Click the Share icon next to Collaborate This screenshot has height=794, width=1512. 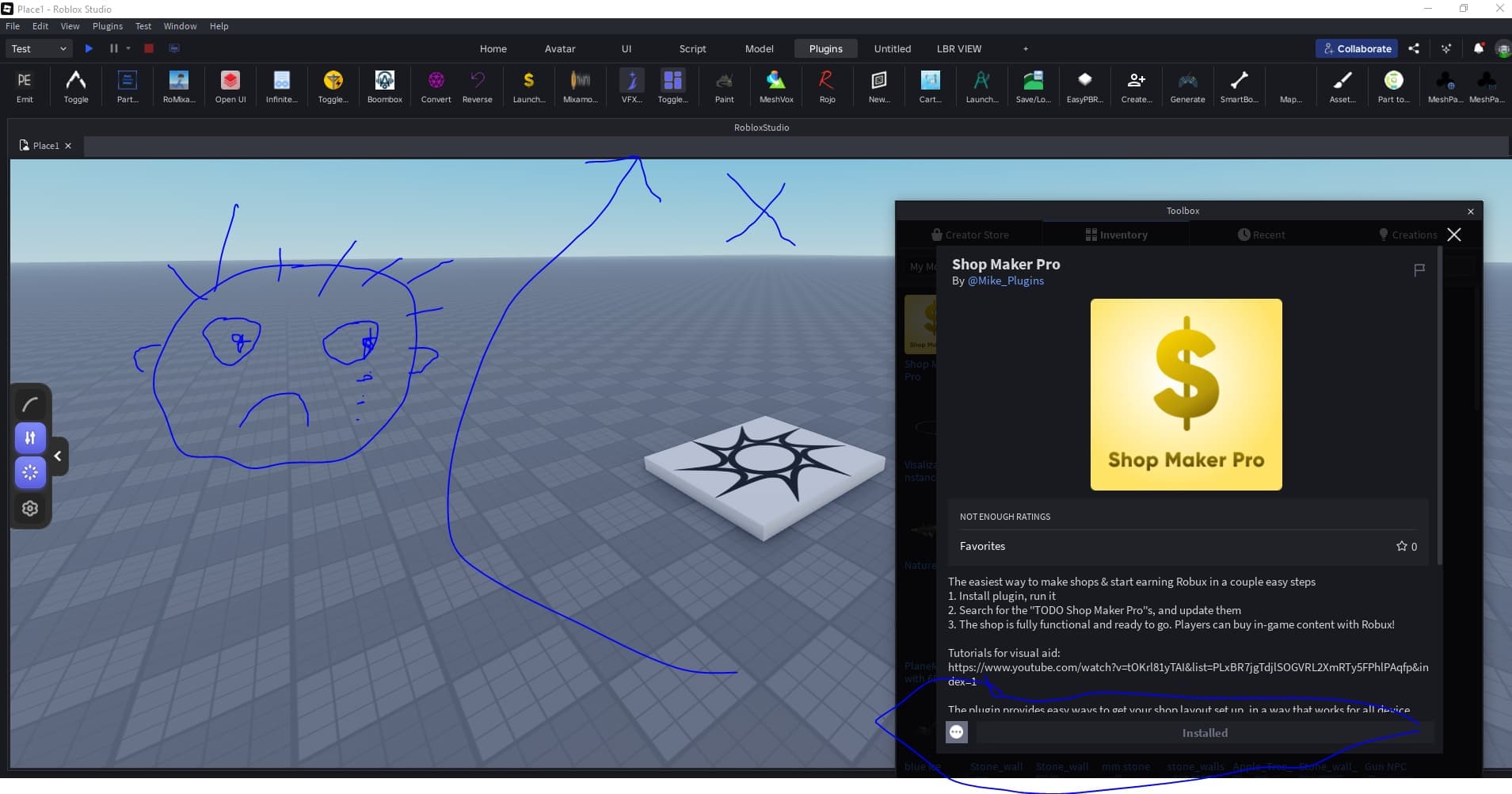pyautogui.click(x=1414, y=48)
